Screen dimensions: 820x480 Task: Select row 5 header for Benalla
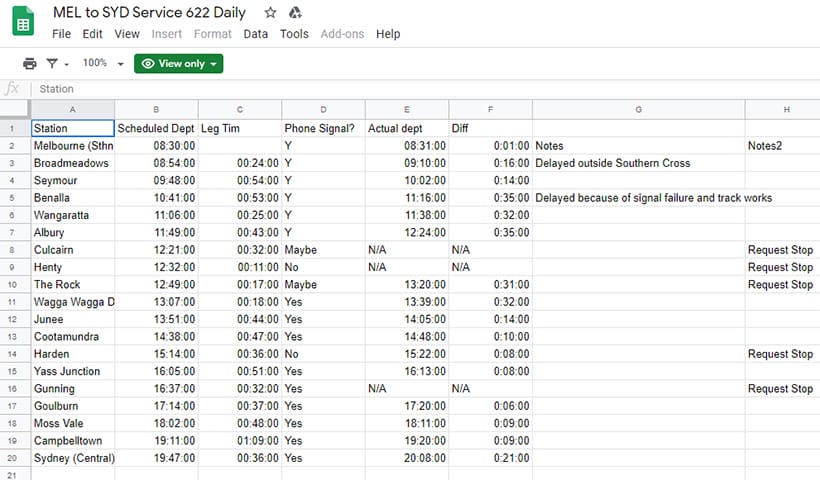[12, 198]
